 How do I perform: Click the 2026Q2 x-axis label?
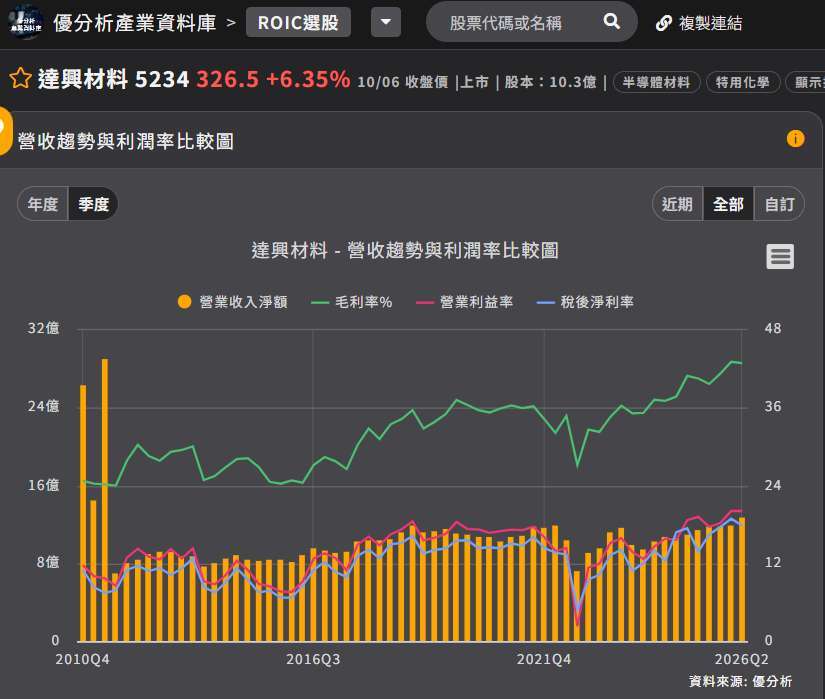741,659
